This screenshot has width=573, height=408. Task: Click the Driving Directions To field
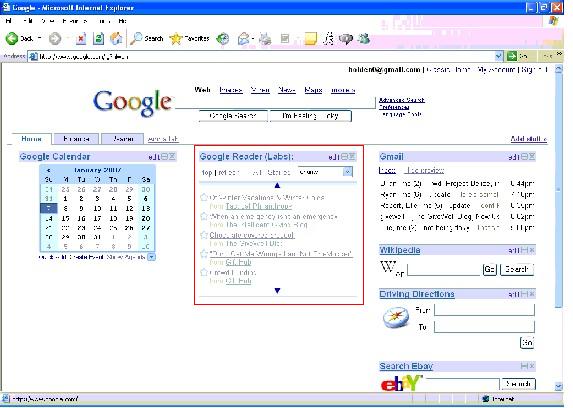[x=484, y=326]
